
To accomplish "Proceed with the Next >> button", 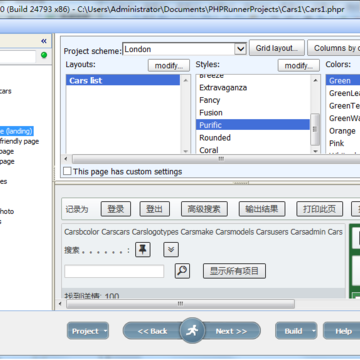I will tap(231, 331).
